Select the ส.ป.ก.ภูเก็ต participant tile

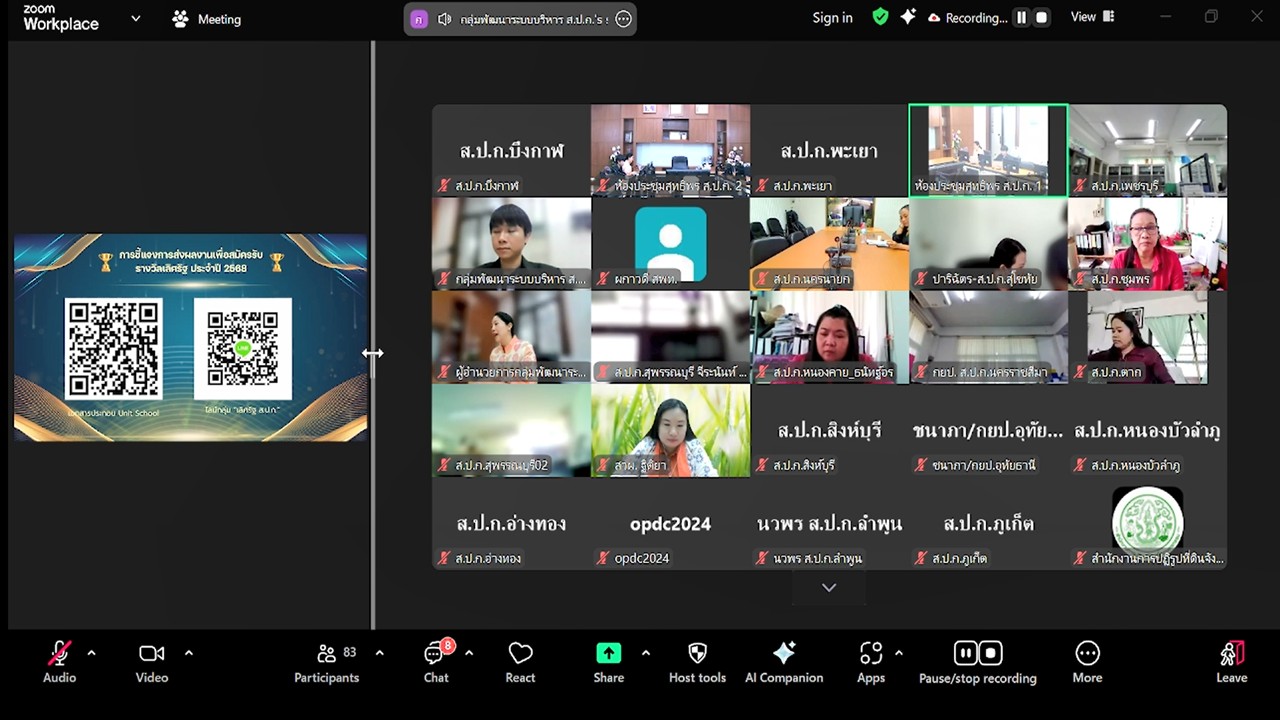(988, 524)
